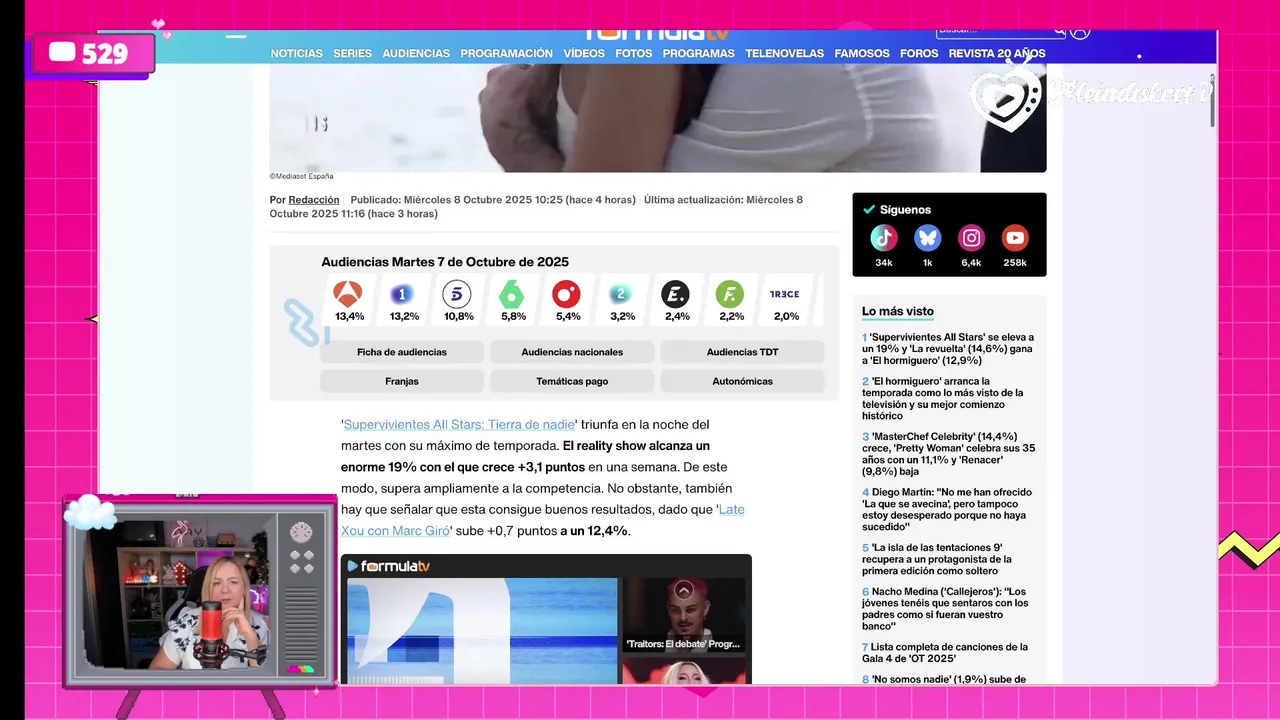Play the main FormulaTV video
The width and height of the screenshot is (1280, 720).
point(482,631)
